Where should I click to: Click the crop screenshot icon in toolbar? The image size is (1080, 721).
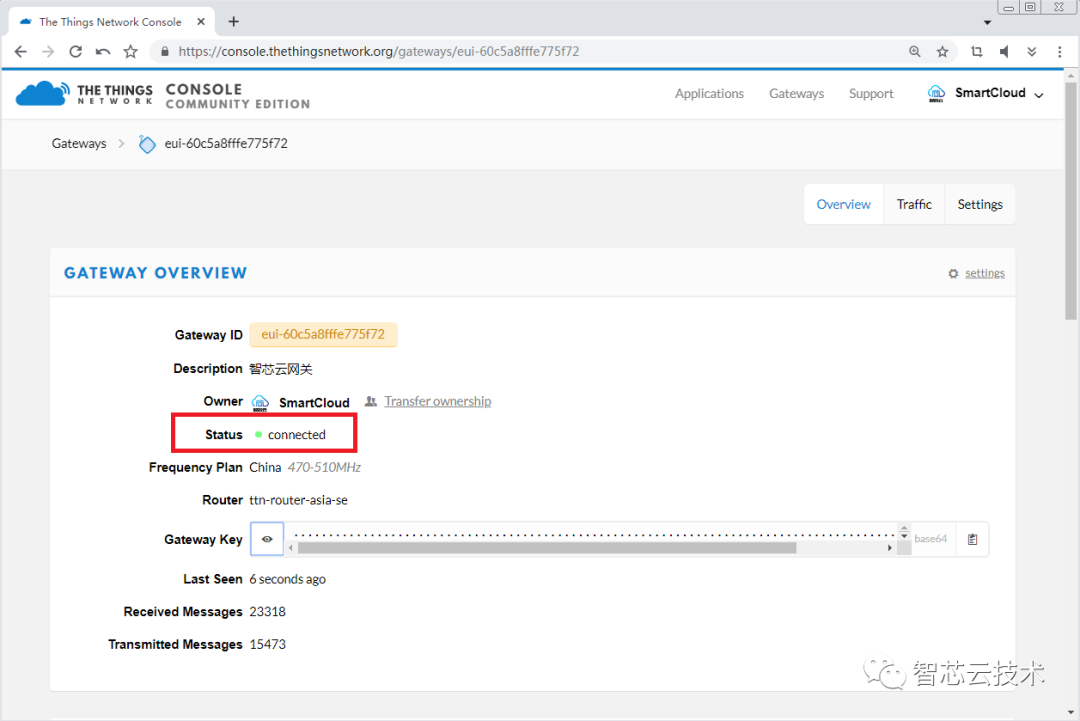point(977,52)
